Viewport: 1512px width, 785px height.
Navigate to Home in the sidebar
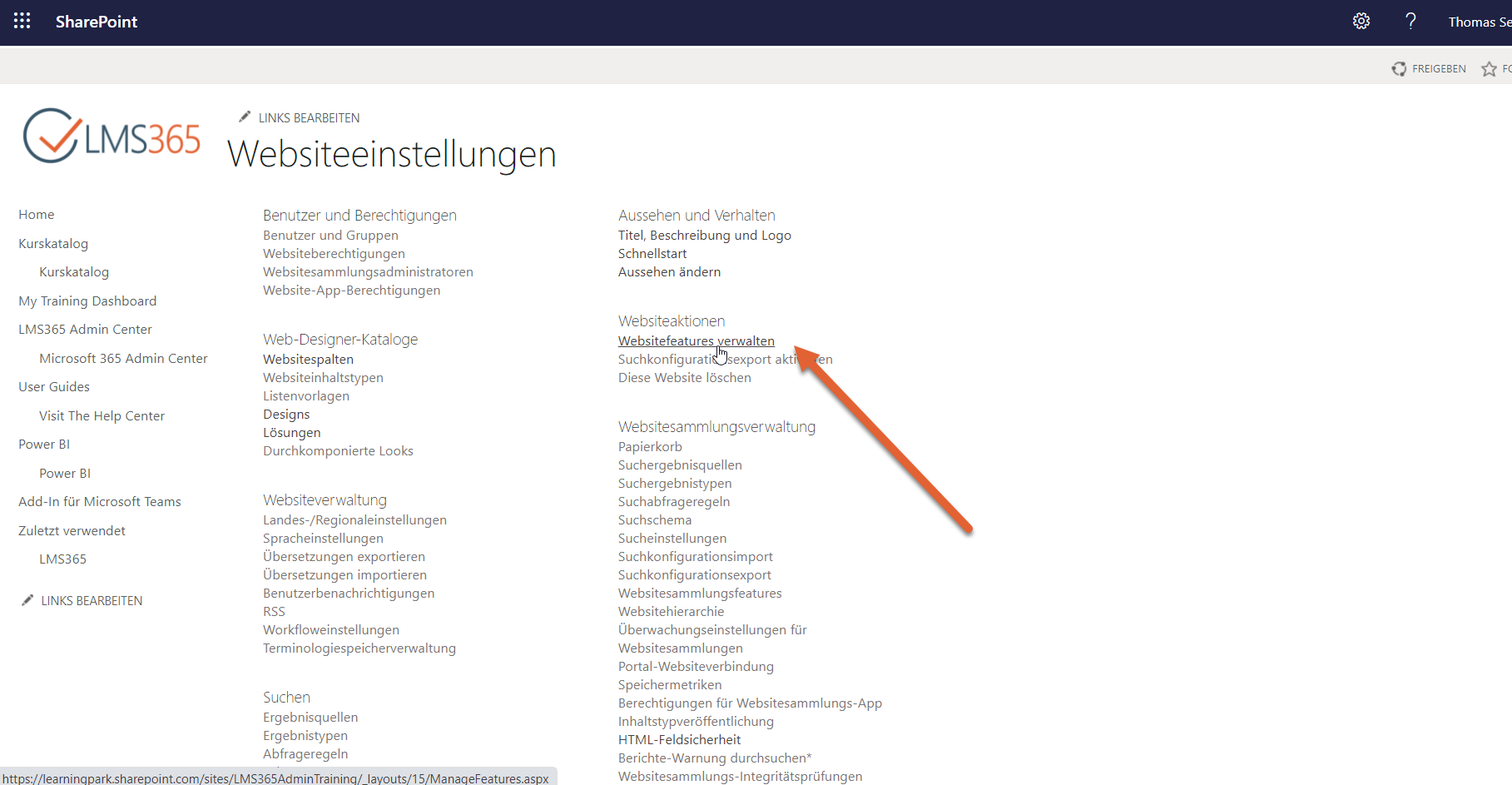point(36,214)
